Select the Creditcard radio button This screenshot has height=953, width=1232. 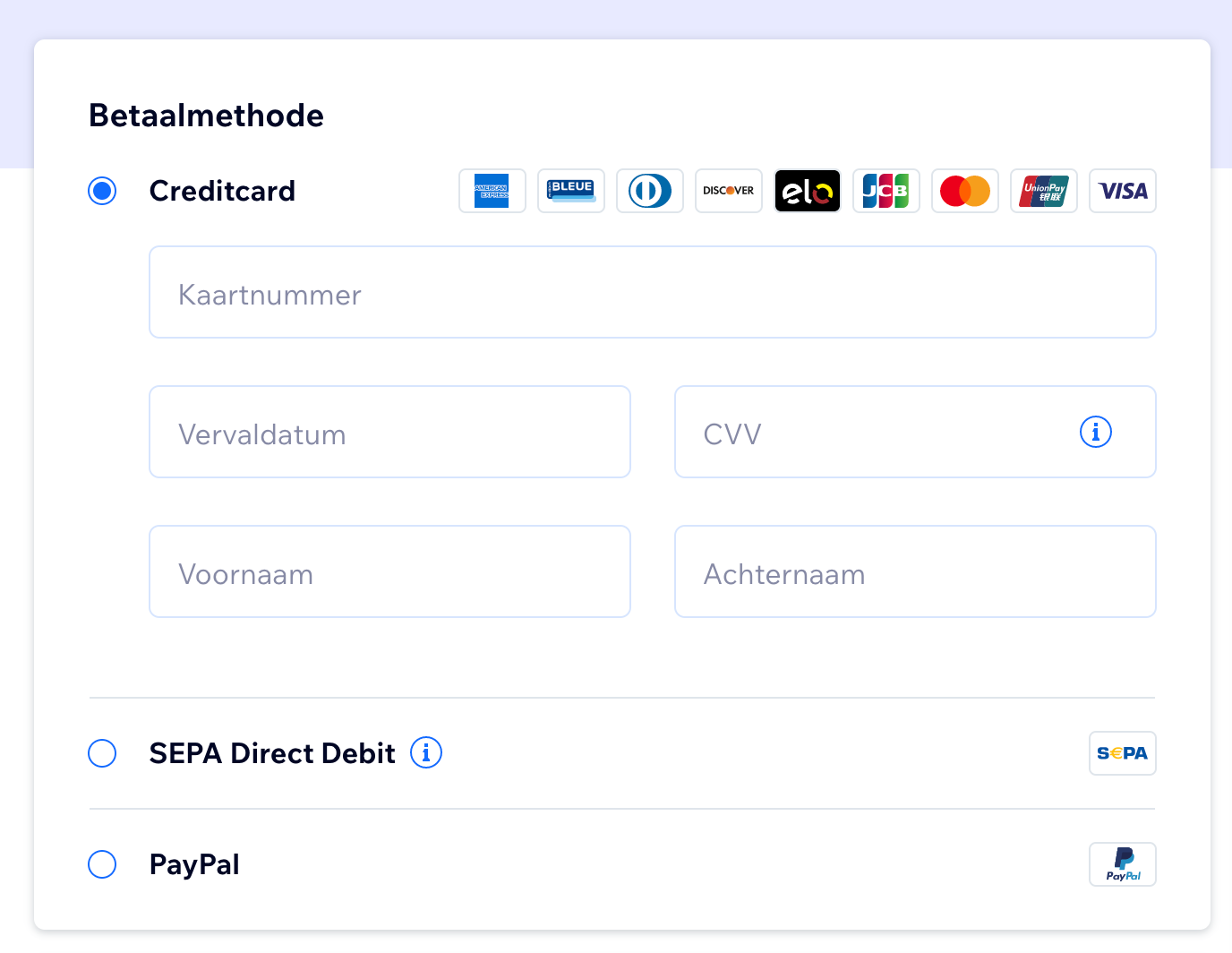click(x=102, y=191)
